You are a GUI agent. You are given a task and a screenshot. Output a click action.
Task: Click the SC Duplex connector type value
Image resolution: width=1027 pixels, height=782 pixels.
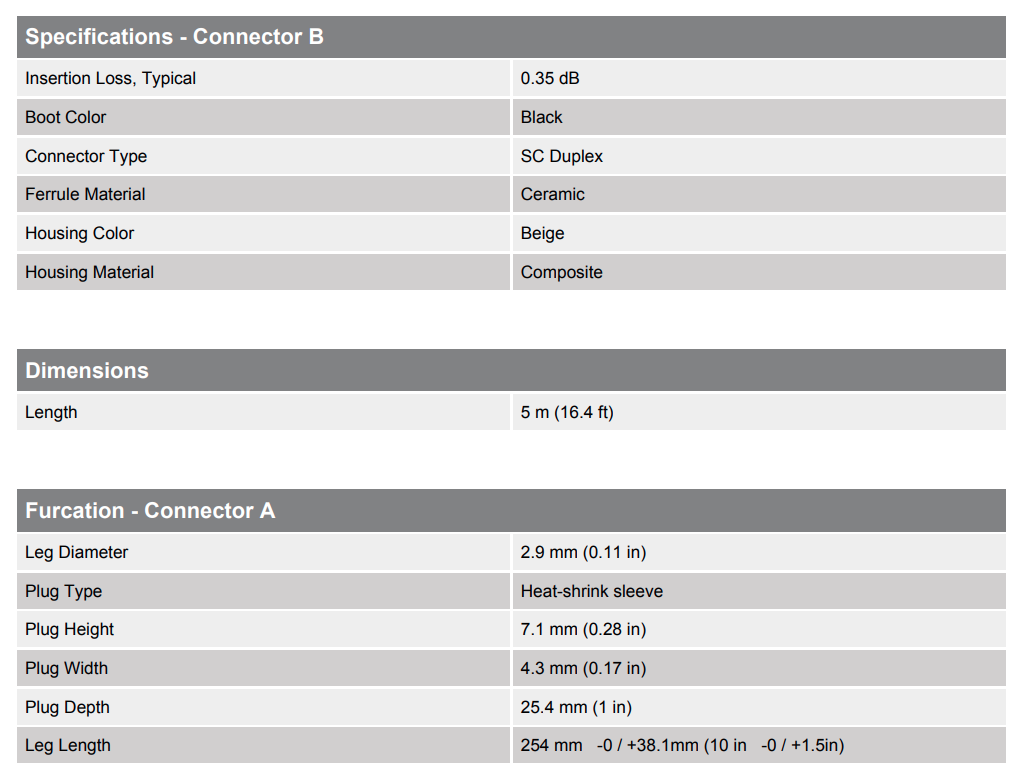point(561,156)
